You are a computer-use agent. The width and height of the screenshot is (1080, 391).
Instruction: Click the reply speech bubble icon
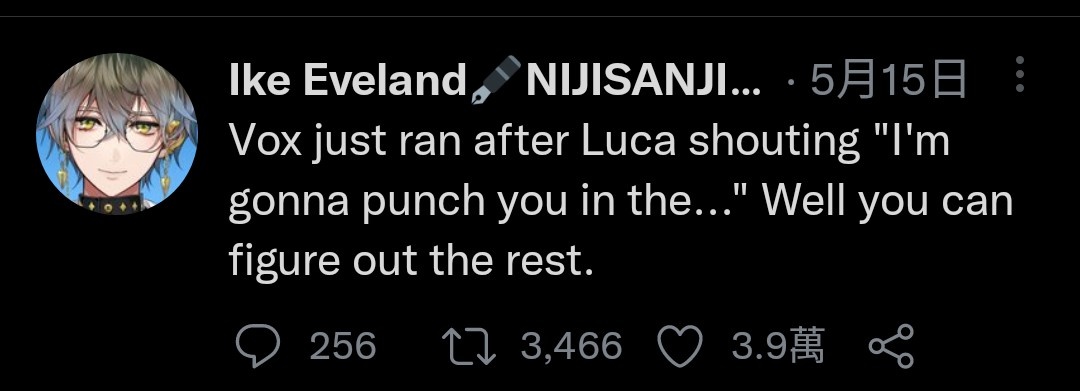click(x=258, y=346)
